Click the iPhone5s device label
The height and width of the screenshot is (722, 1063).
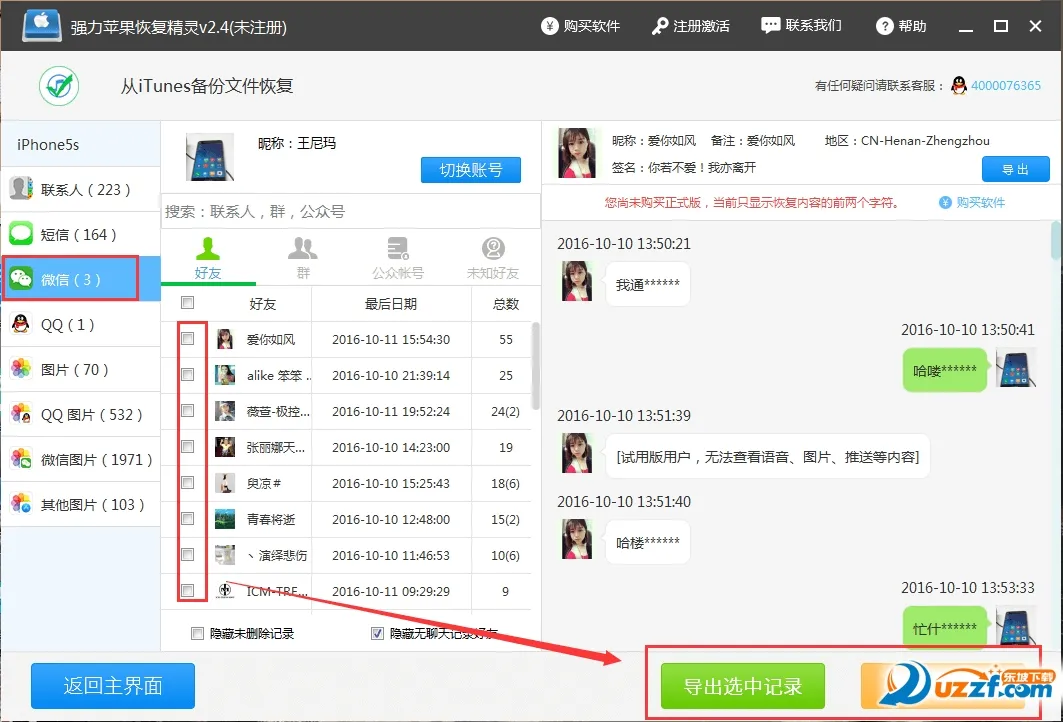tap(48, 144)
